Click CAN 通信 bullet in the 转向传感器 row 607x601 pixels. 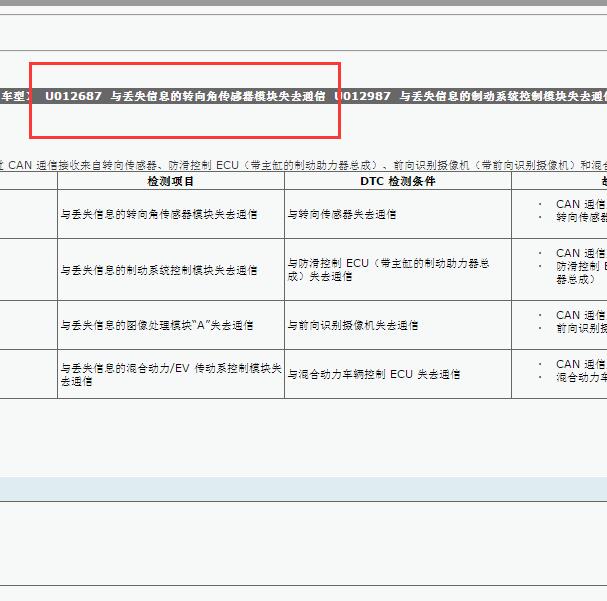(x=580, y=204)
